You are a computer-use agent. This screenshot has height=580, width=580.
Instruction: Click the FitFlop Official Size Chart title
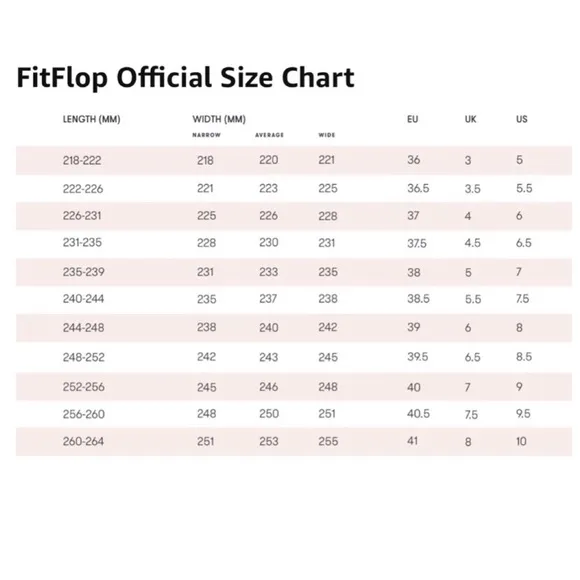pyautogui.click(x=185, y=78)
